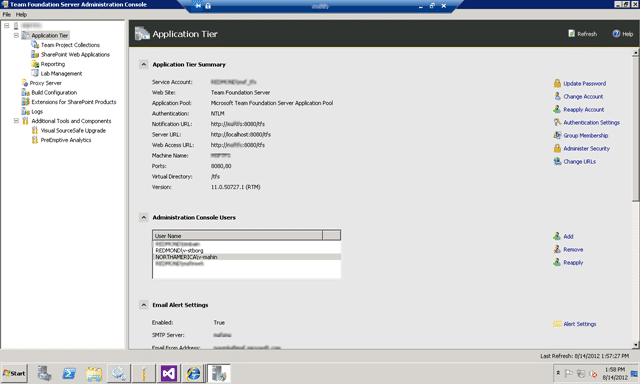Collapse the Application Tier tree branch
This screenshot has height=384, width=640.
tap(16, 36)
